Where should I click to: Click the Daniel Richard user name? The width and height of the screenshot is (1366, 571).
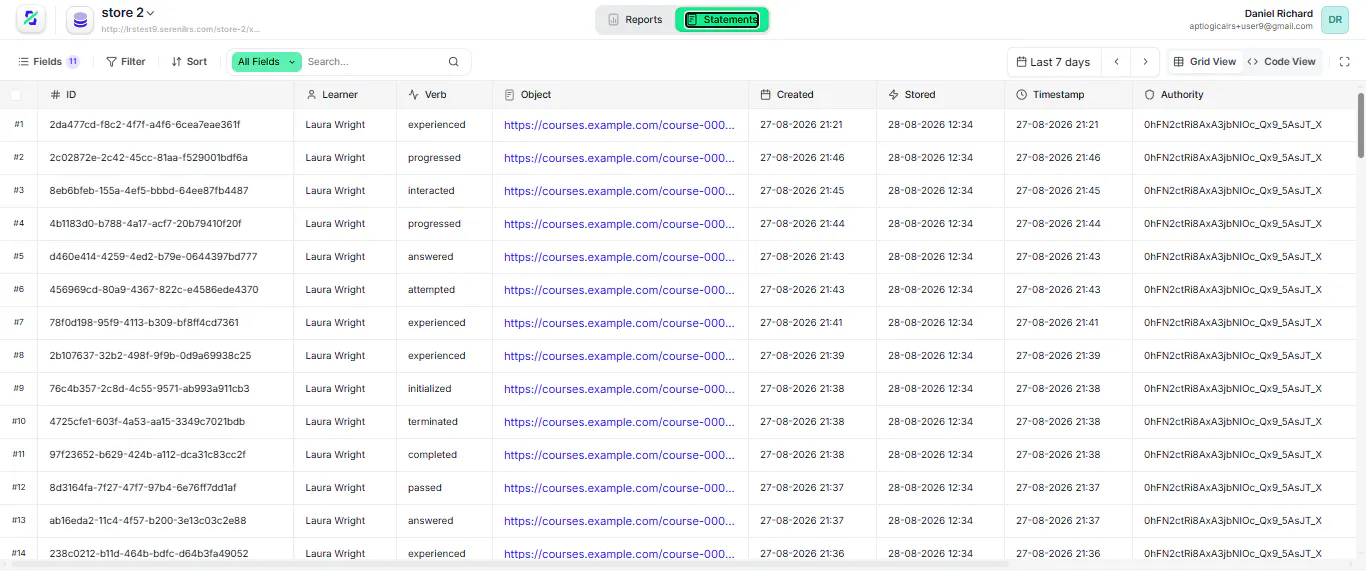pyautogui.click(x=1279, y=13)
